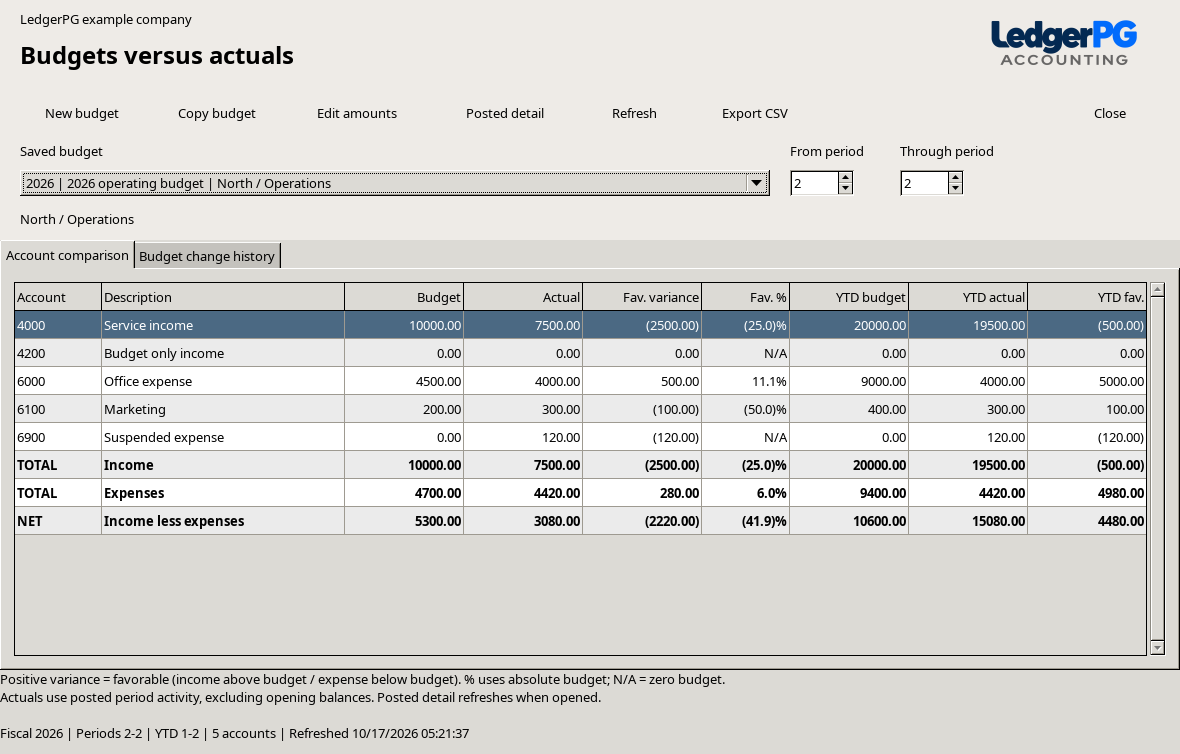This screenshot has width=1180, height=754.
Task: Click Office expense actual value 4000.00
Action: pyautogui.click(x=523, y=381)
